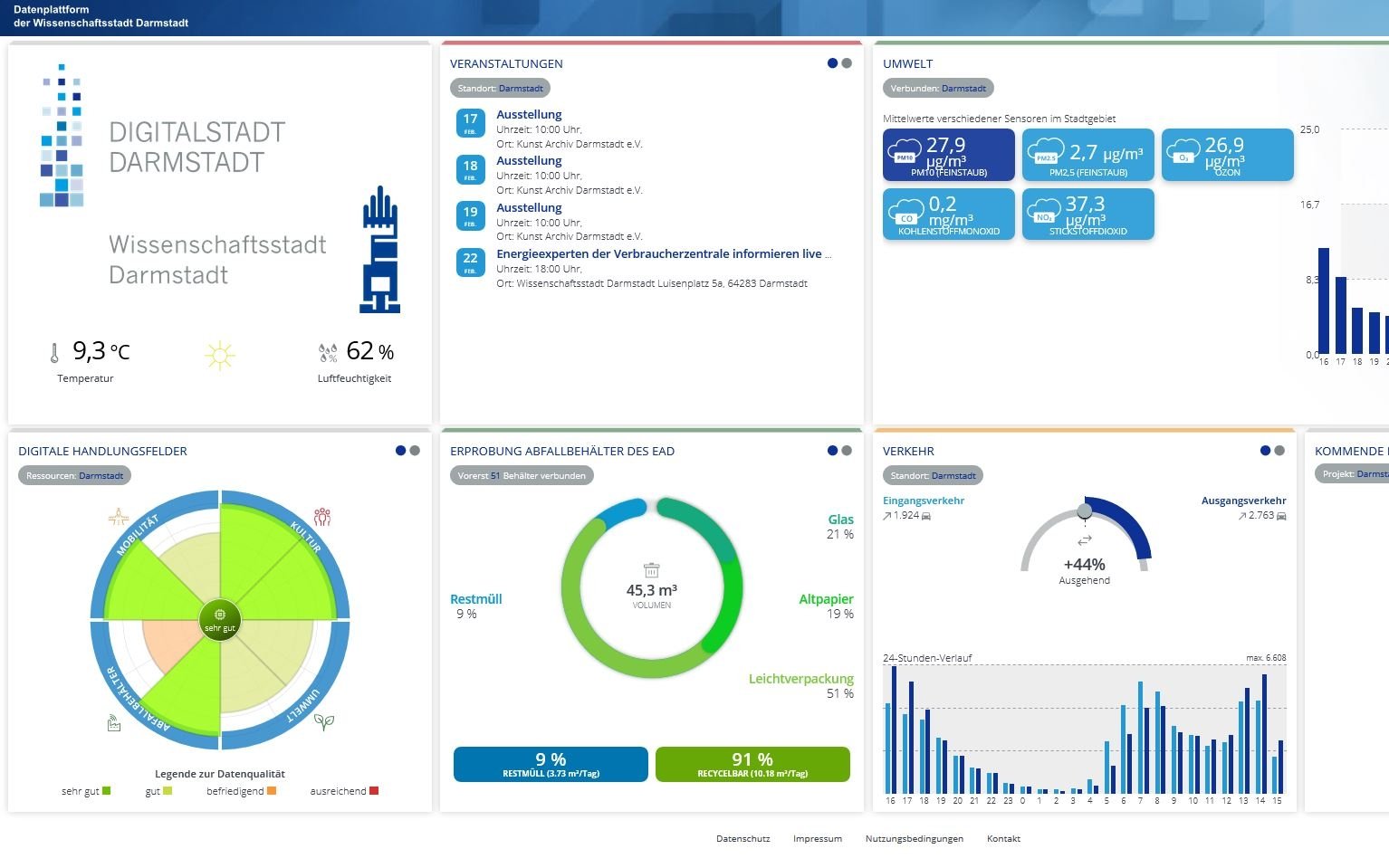Viewport: 1389px width, 868px height.
Task: Click the Kultur people icon
Action: click(322, 517)
